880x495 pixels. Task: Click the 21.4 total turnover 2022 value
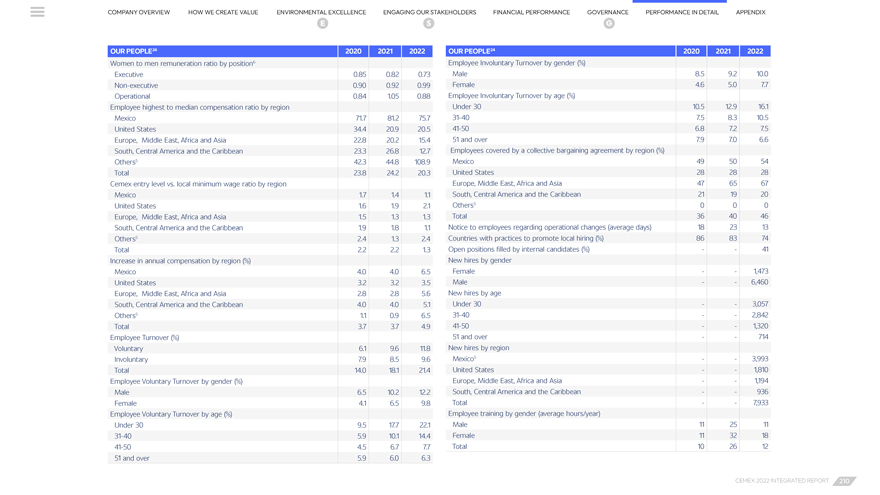click(x=424, y=370)
